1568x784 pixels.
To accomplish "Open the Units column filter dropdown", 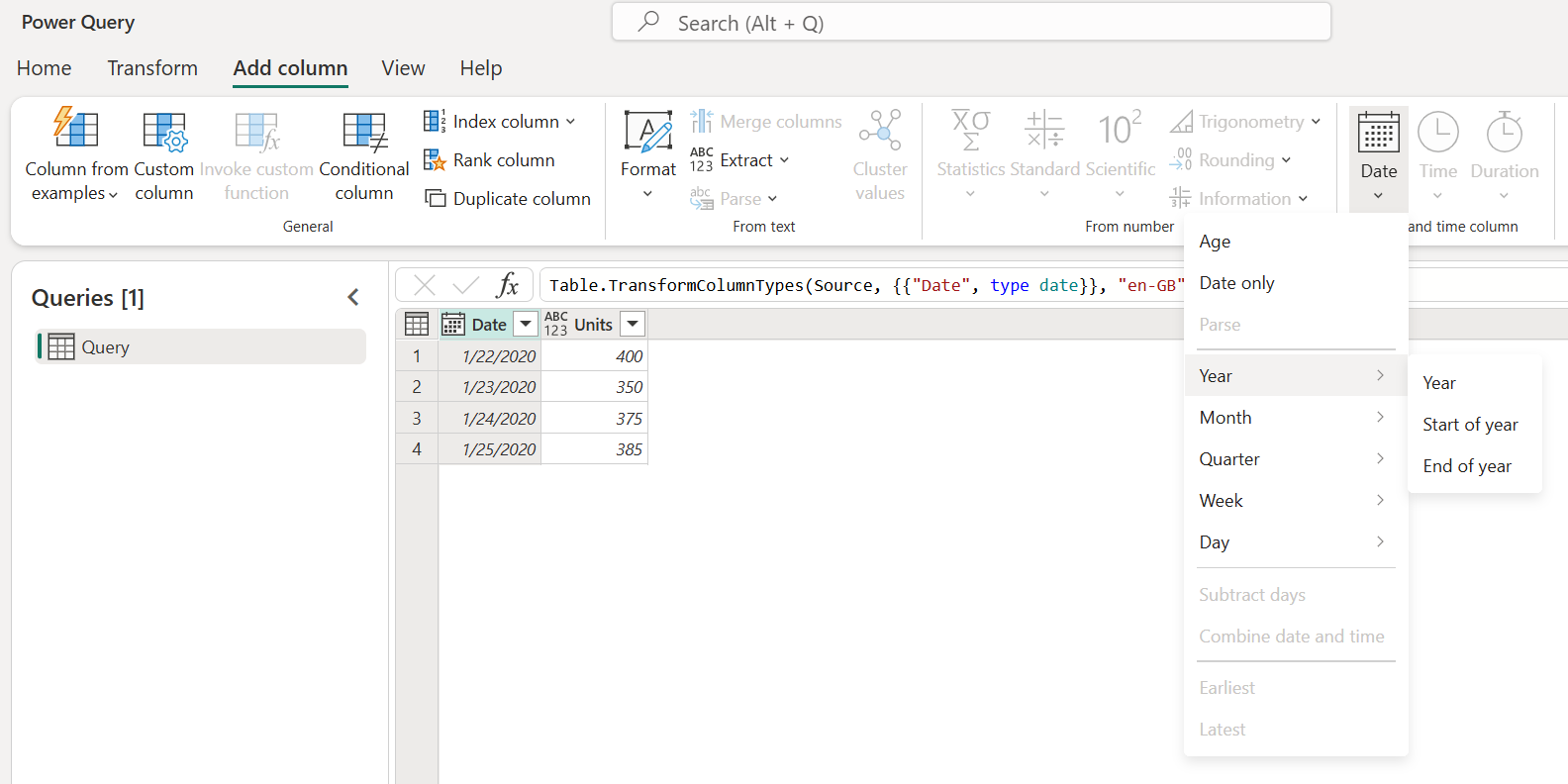I will (633, 324).
